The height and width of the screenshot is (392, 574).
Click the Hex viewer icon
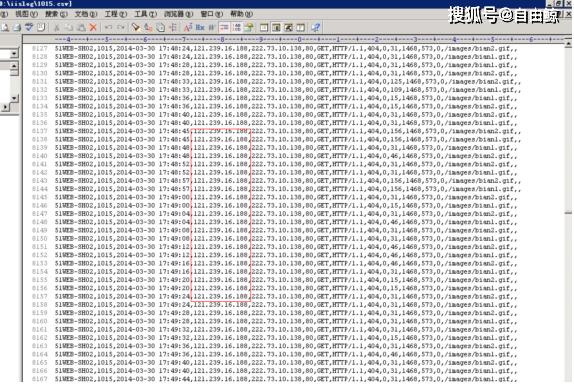pos(200,27)
